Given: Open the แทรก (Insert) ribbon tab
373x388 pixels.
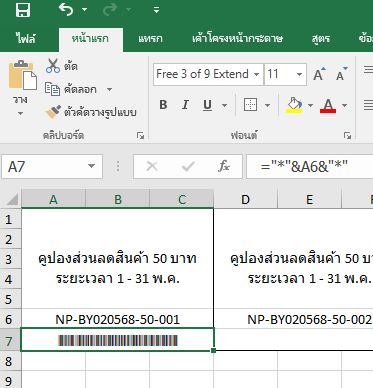Looking at the screenshot, I should pos(150,39).
